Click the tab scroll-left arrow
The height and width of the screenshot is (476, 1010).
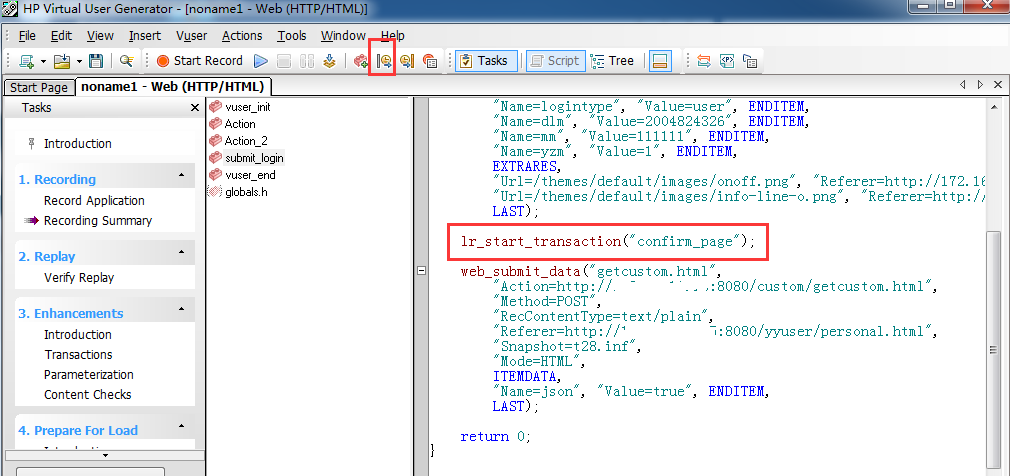(x=963, y=84)
